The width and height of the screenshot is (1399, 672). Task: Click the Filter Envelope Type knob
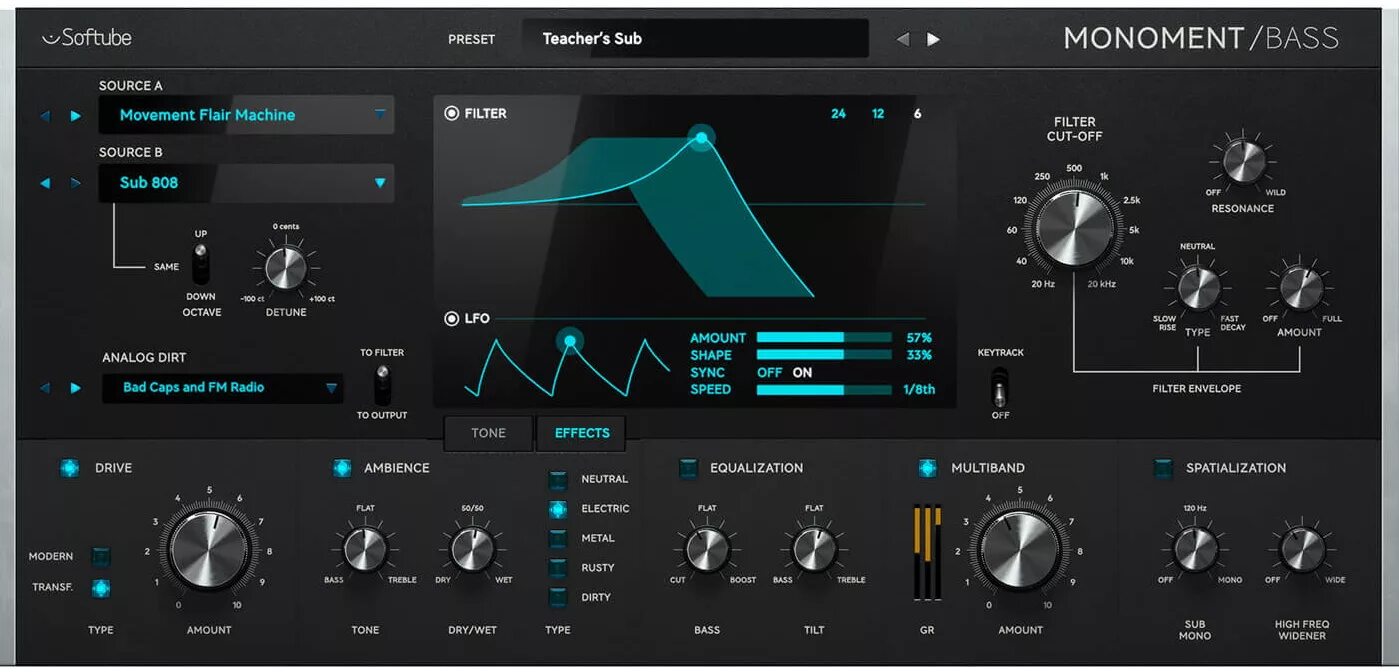tap(1197, 288)
